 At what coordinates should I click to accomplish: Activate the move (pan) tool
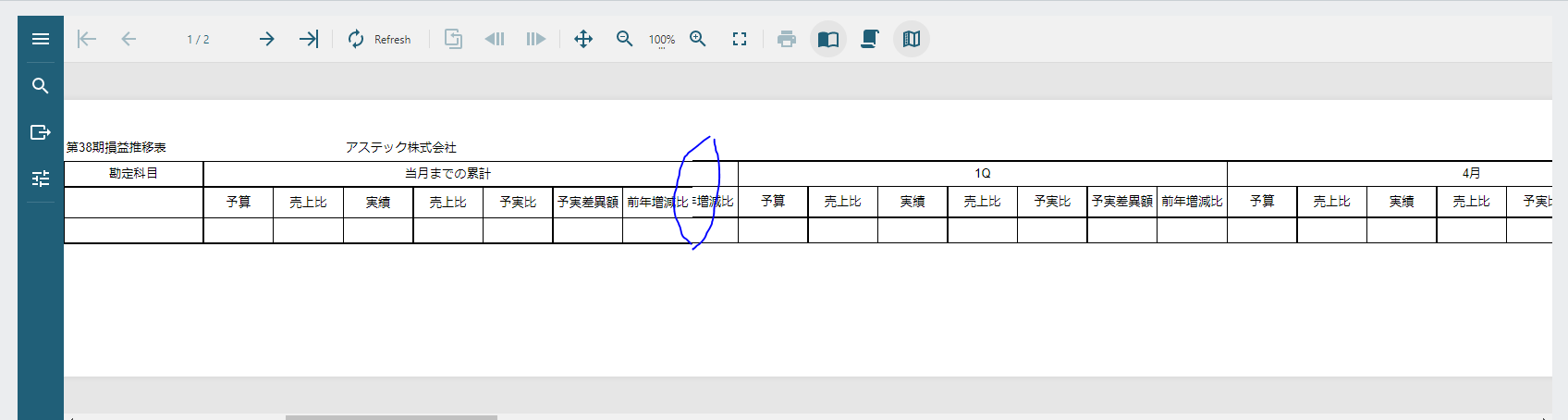(x=583, y=39)
